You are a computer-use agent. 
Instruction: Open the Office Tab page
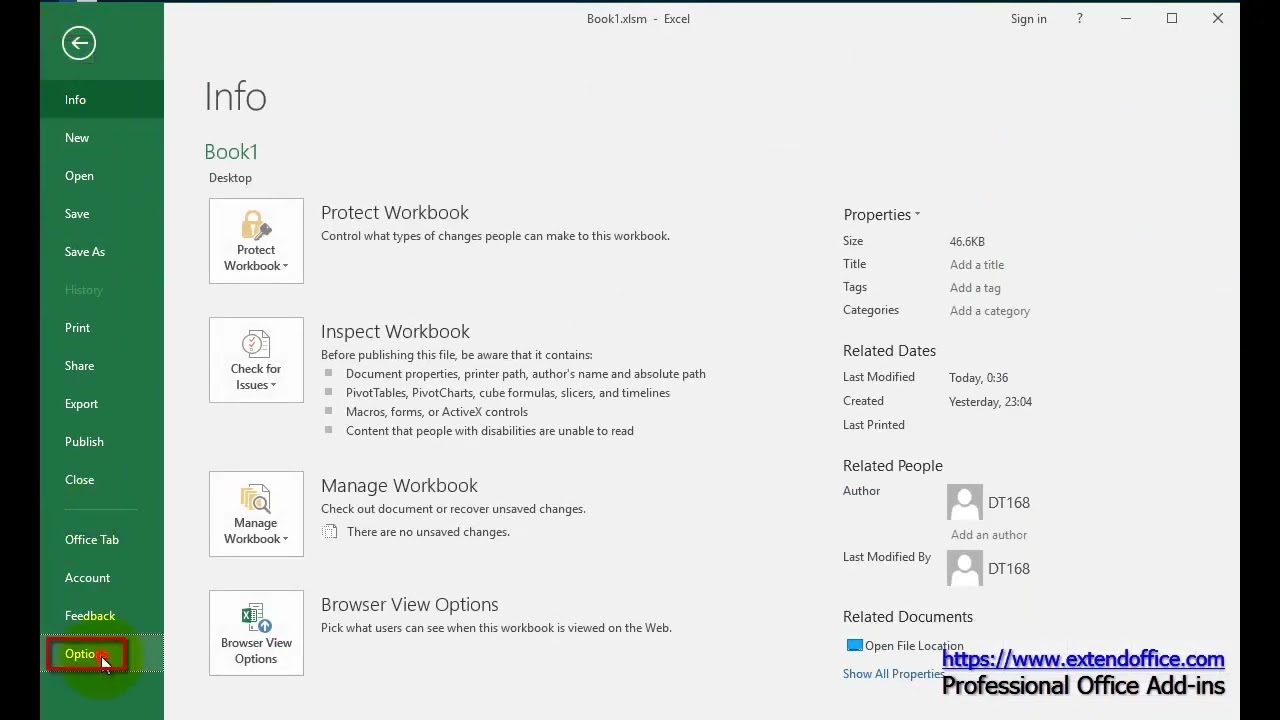pos(102,540)
